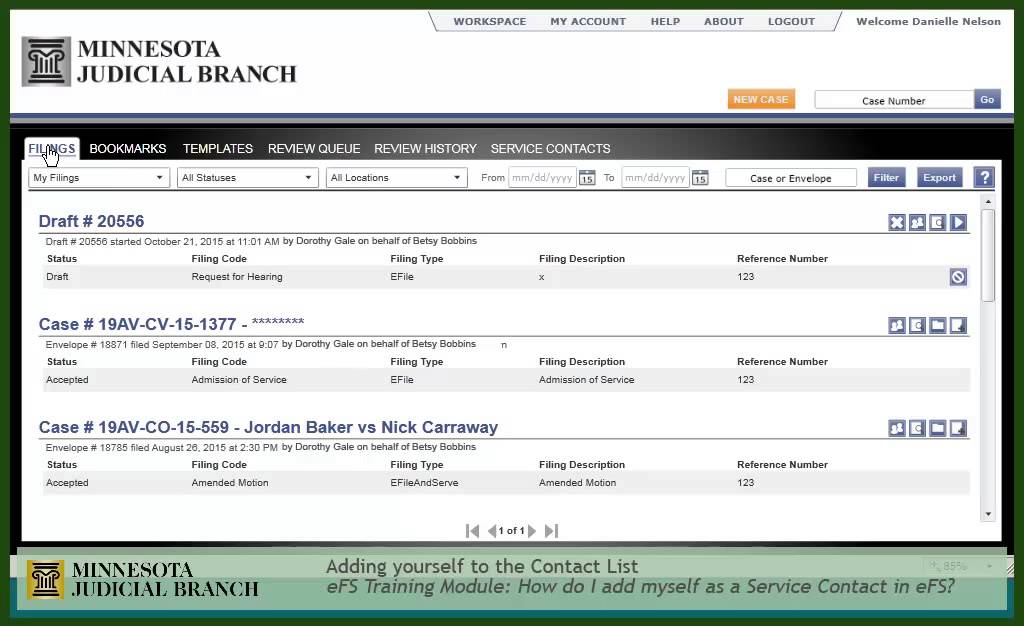The height and width of the screenshot is (626, 1024).
Task: View envelope details icon for Draft # 20556
Action: coord(938,223)
